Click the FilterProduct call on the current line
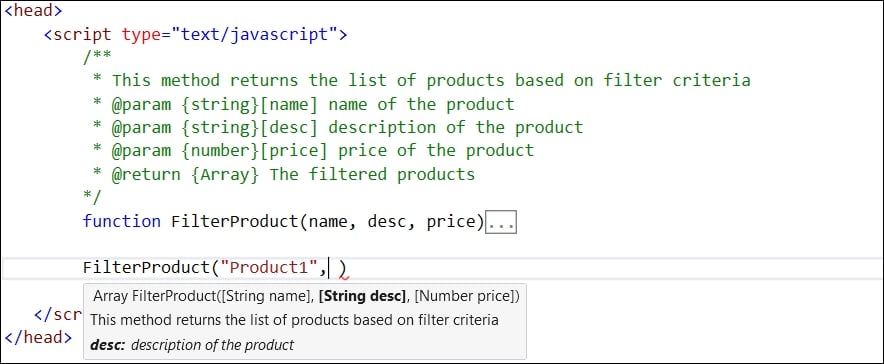Image resolution: width=884 pixels, height=364 pixels. 146,268
